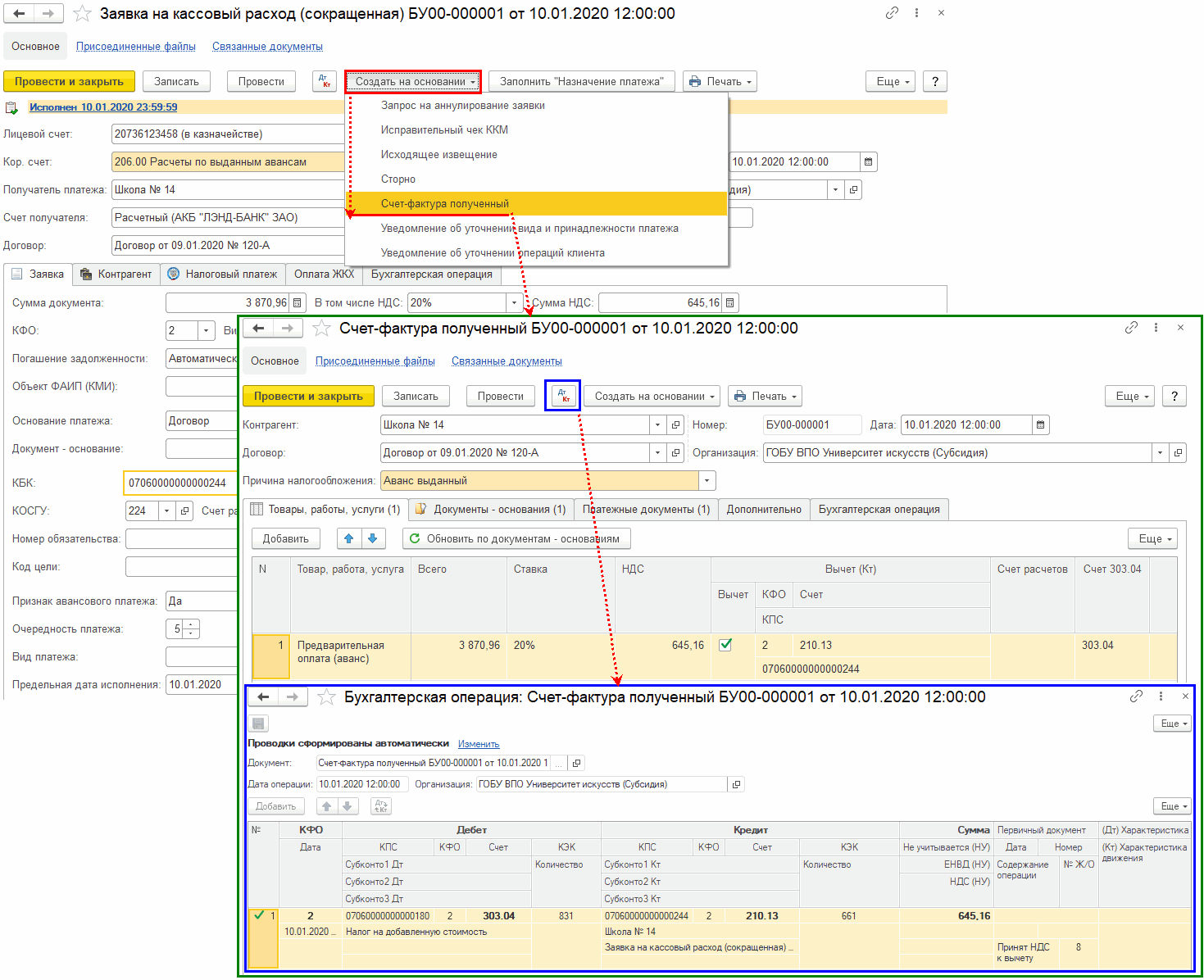This screenshot has width=1204, height=980.
Task: Click the favorite star in Заявка window header
Action: tap(82, 14)
